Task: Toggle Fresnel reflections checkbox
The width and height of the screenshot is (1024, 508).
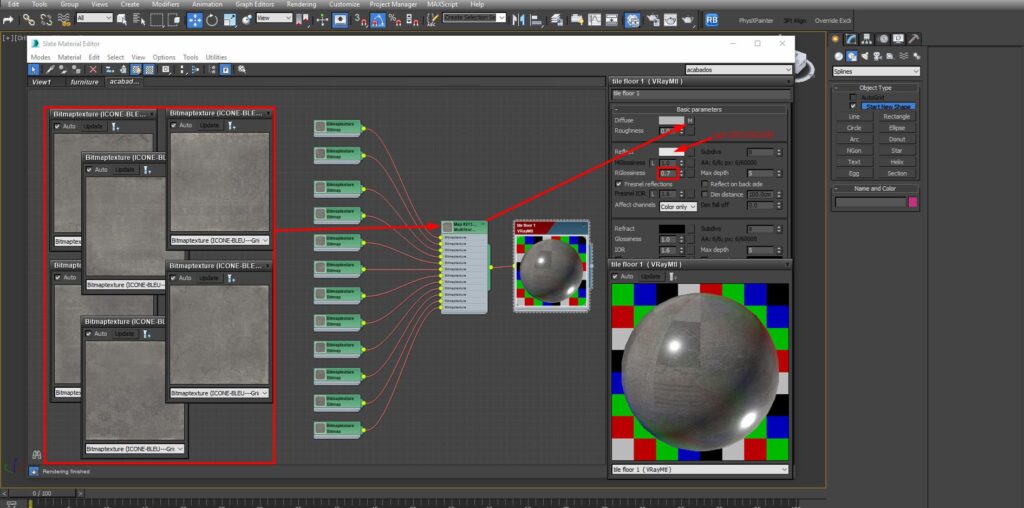Action: (618, 184)
